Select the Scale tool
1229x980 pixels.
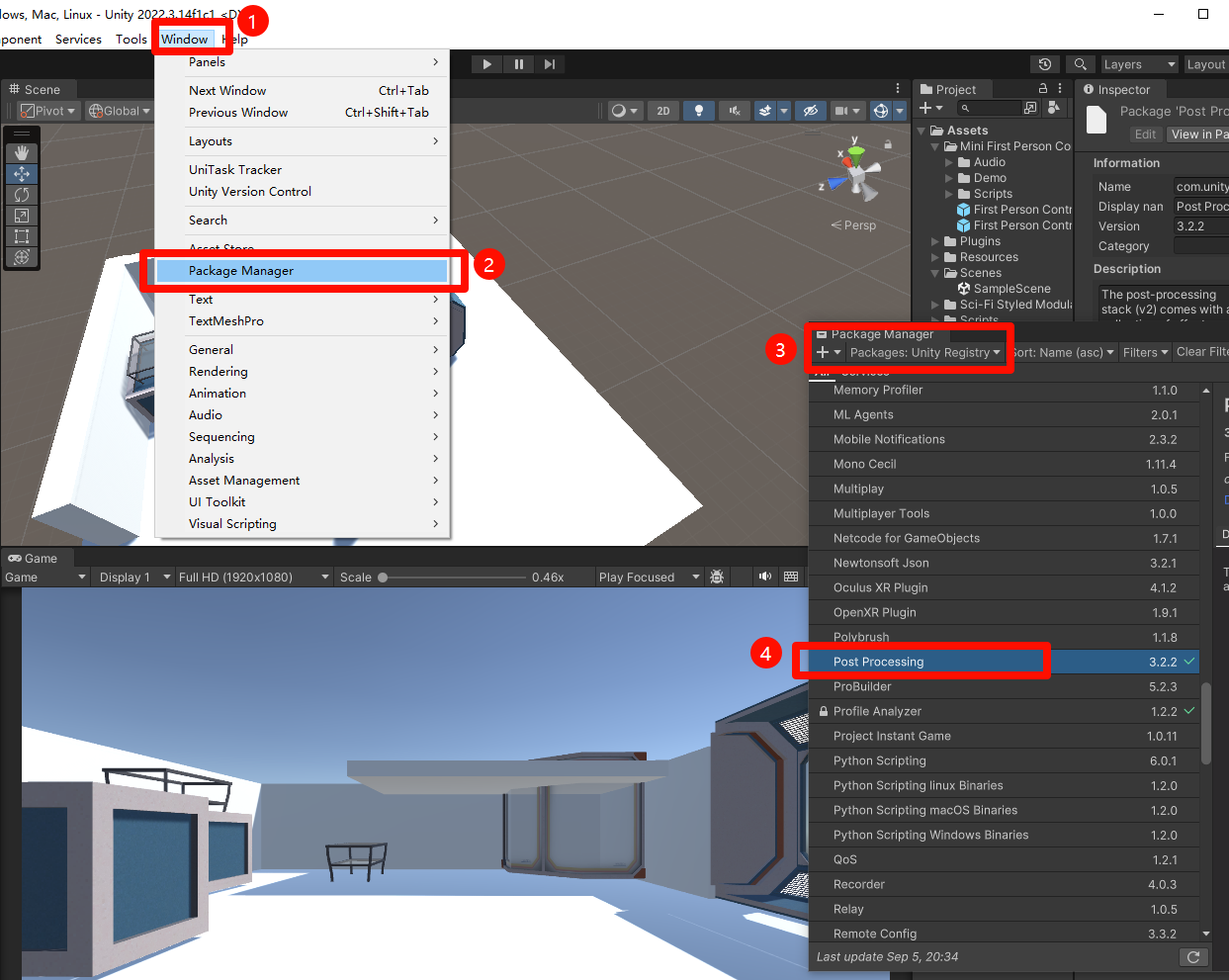click(22, 216)
